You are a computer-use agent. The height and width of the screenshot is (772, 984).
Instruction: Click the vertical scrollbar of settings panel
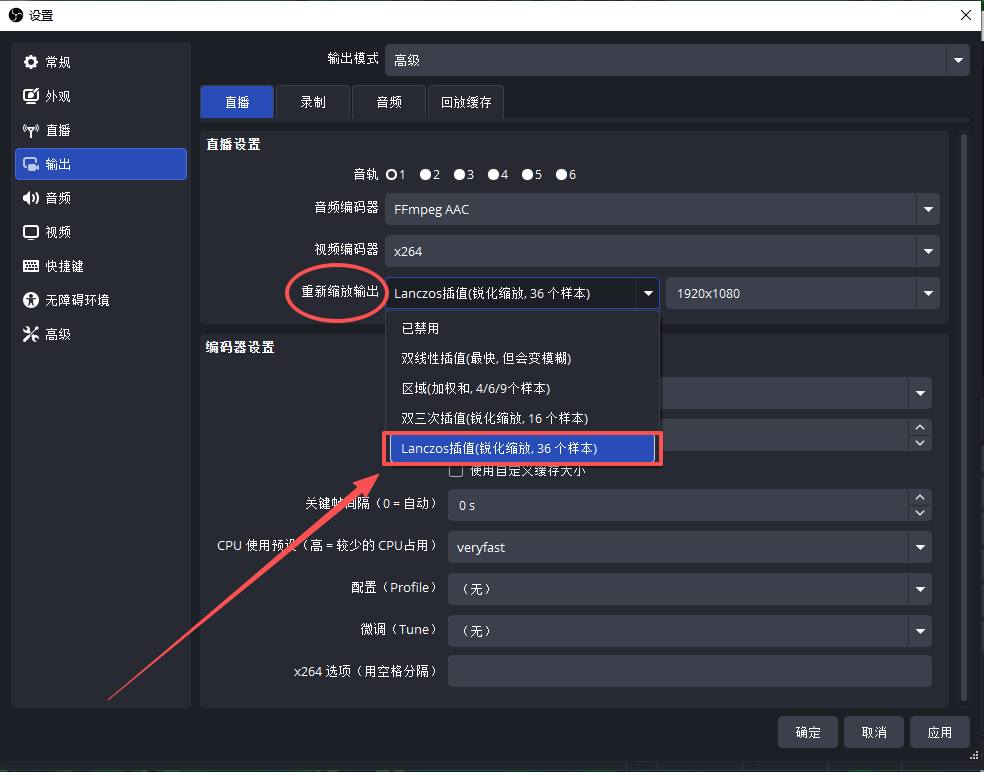(964, 400)
